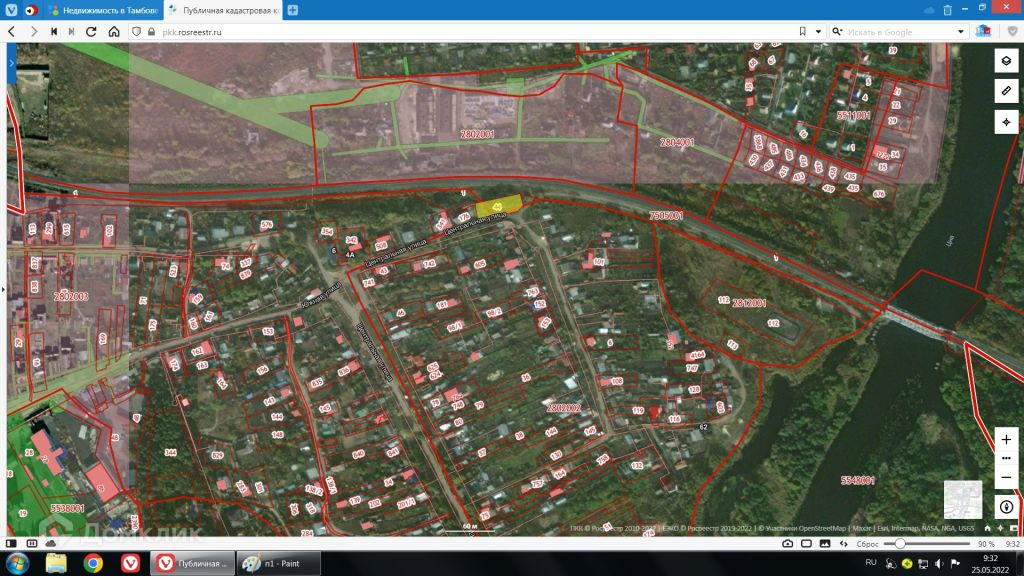Open closed tabs trash bin
This screenshot has height=576, width=1024.
pos(948,10)
